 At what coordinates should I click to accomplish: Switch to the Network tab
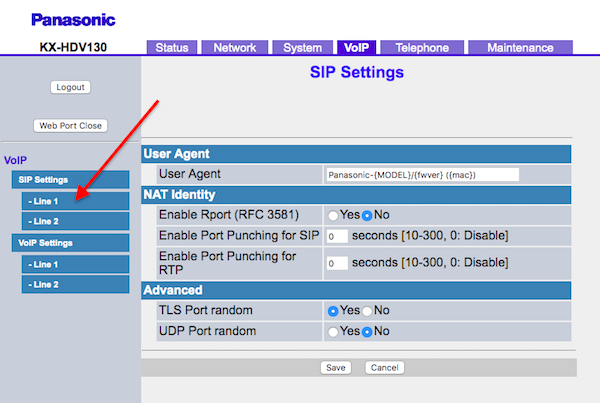(234, 47)
